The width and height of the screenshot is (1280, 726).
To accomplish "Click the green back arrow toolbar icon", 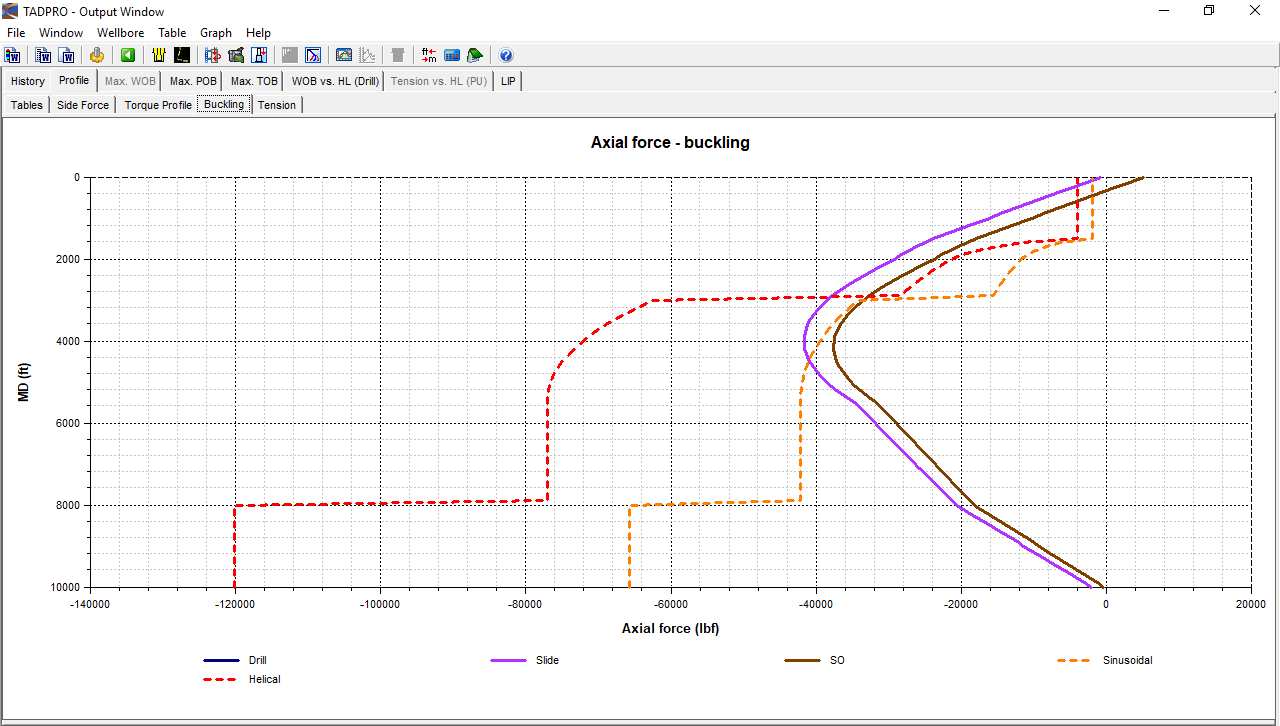I will [128, 55].
